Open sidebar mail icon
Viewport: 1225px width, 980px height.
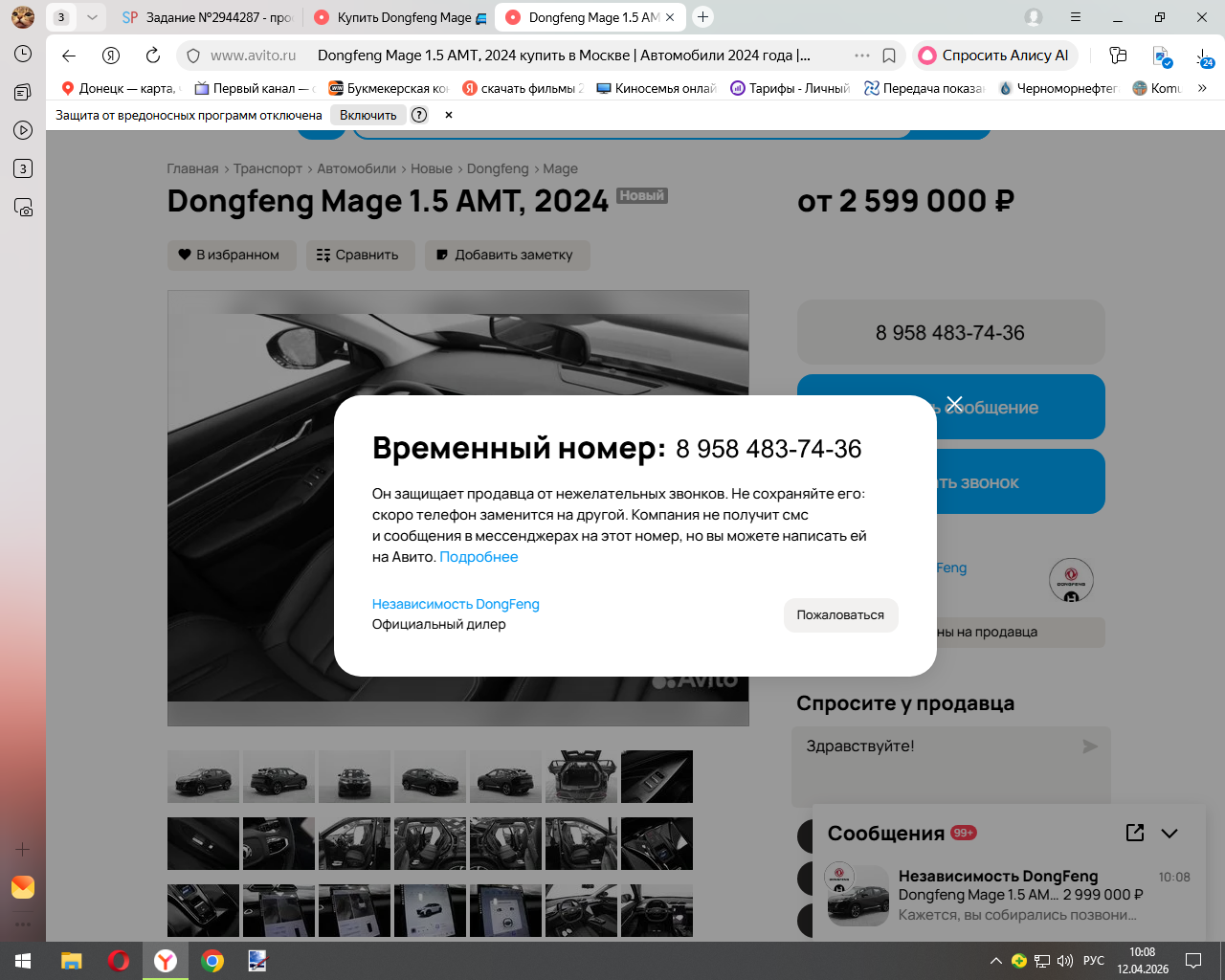[23, 887]
